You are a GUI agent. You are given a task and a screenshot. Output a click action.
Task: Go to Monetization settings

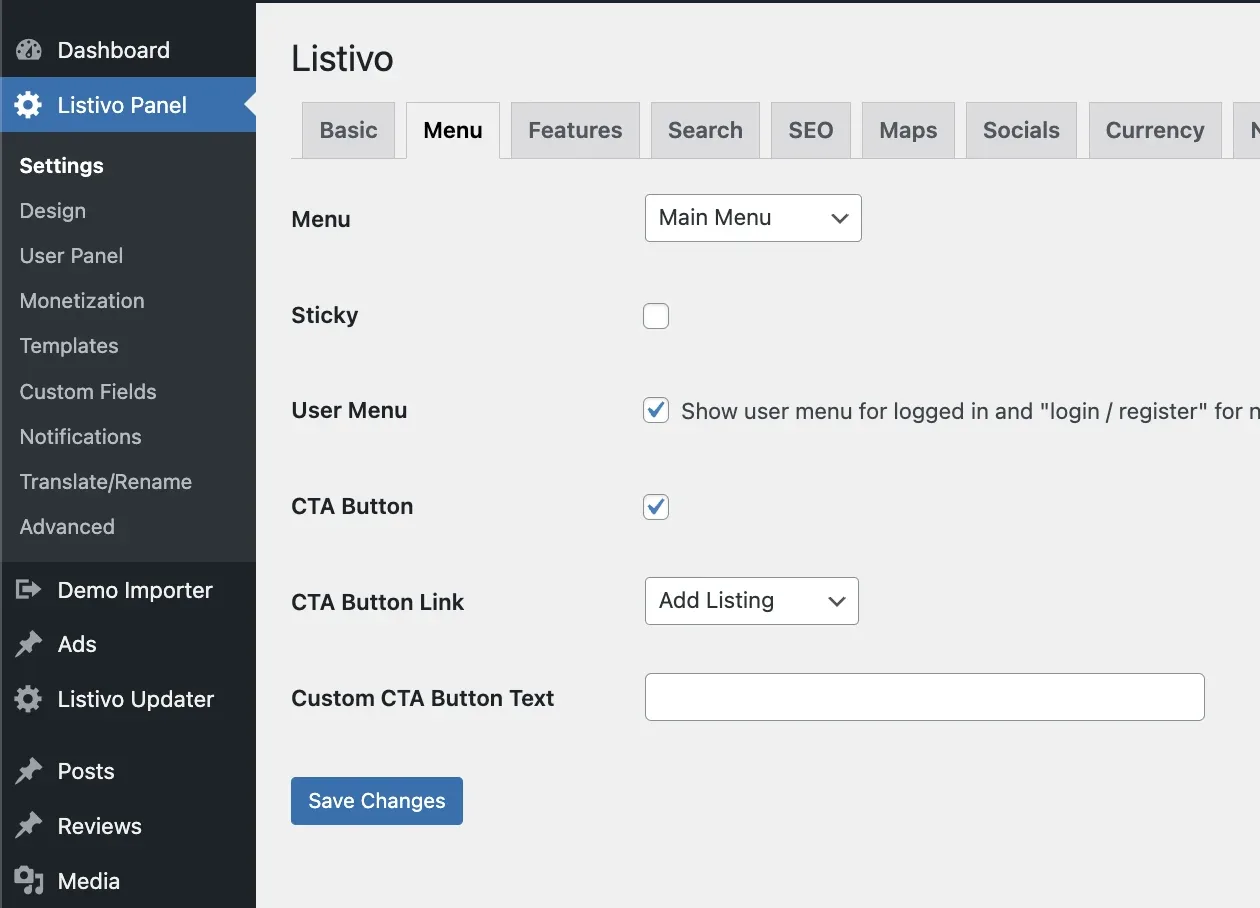(x=82, y=301)
